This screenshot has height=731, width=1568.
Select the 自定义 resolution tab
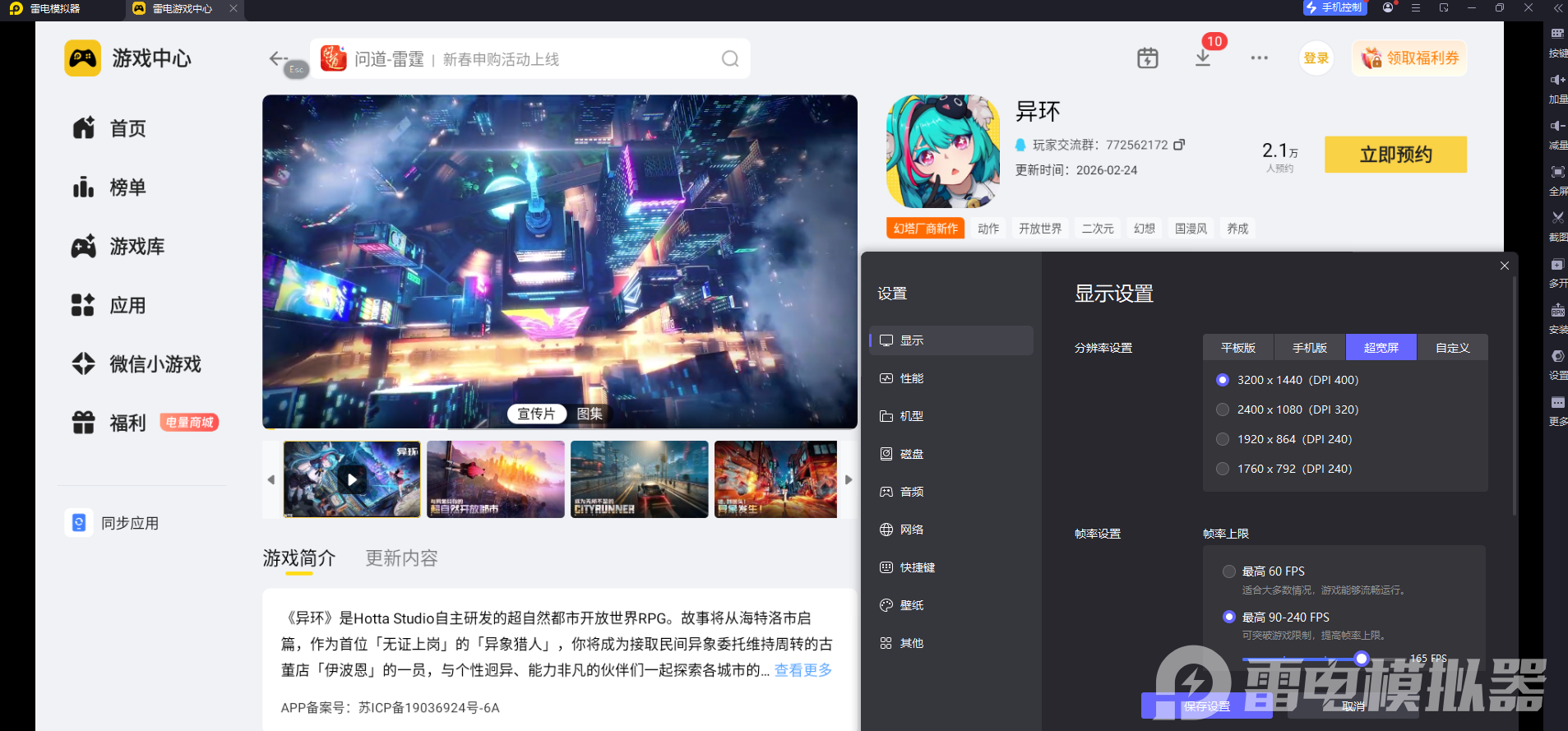click(1453, 348)
